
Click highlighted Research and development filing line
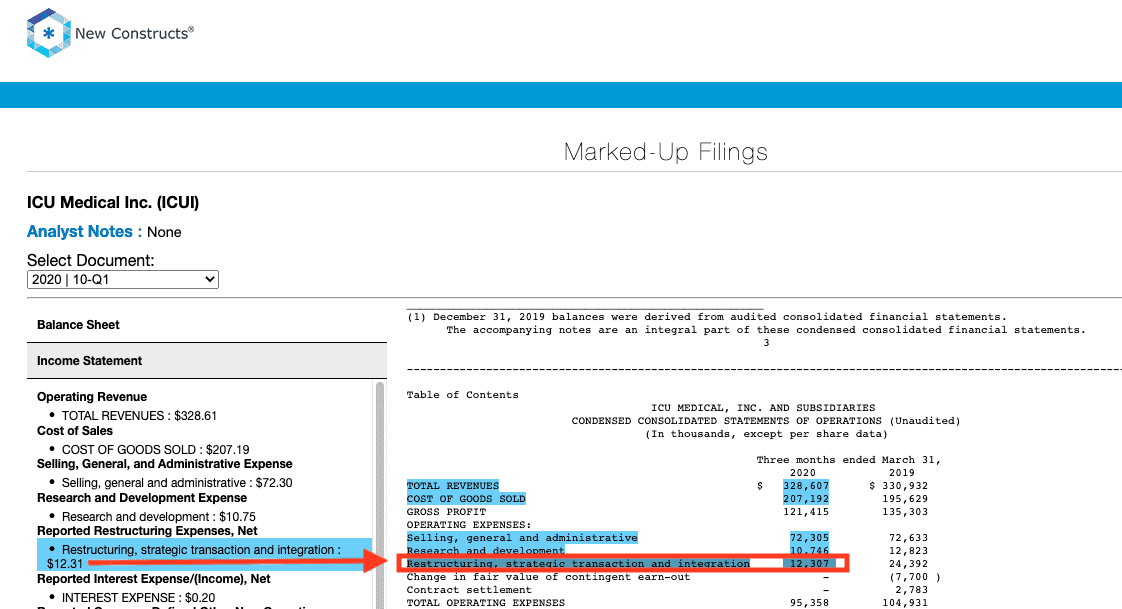tap(485, 550)
